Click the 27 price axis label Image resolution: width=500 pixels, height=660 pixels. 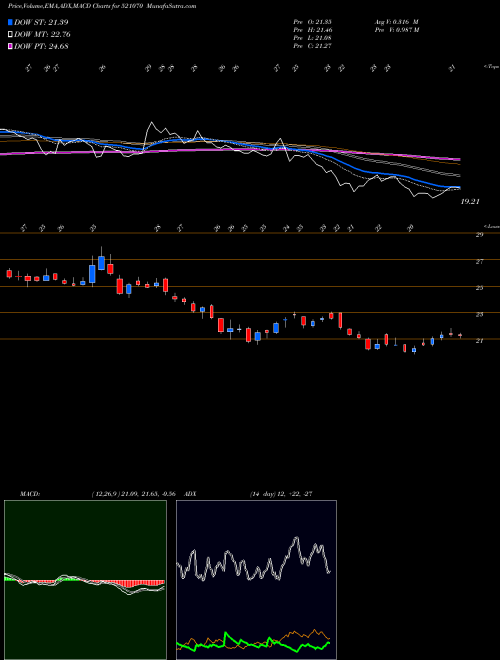tap(479, 262)
